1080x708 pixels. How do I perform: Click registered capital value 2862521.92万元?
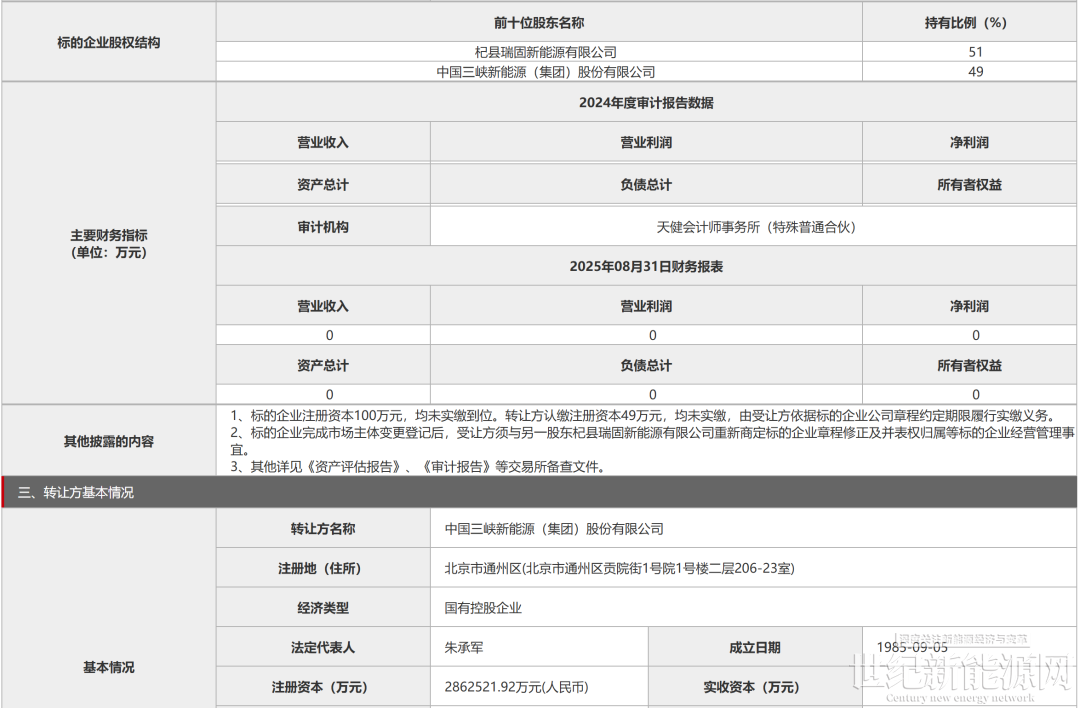tap(516, 687)
